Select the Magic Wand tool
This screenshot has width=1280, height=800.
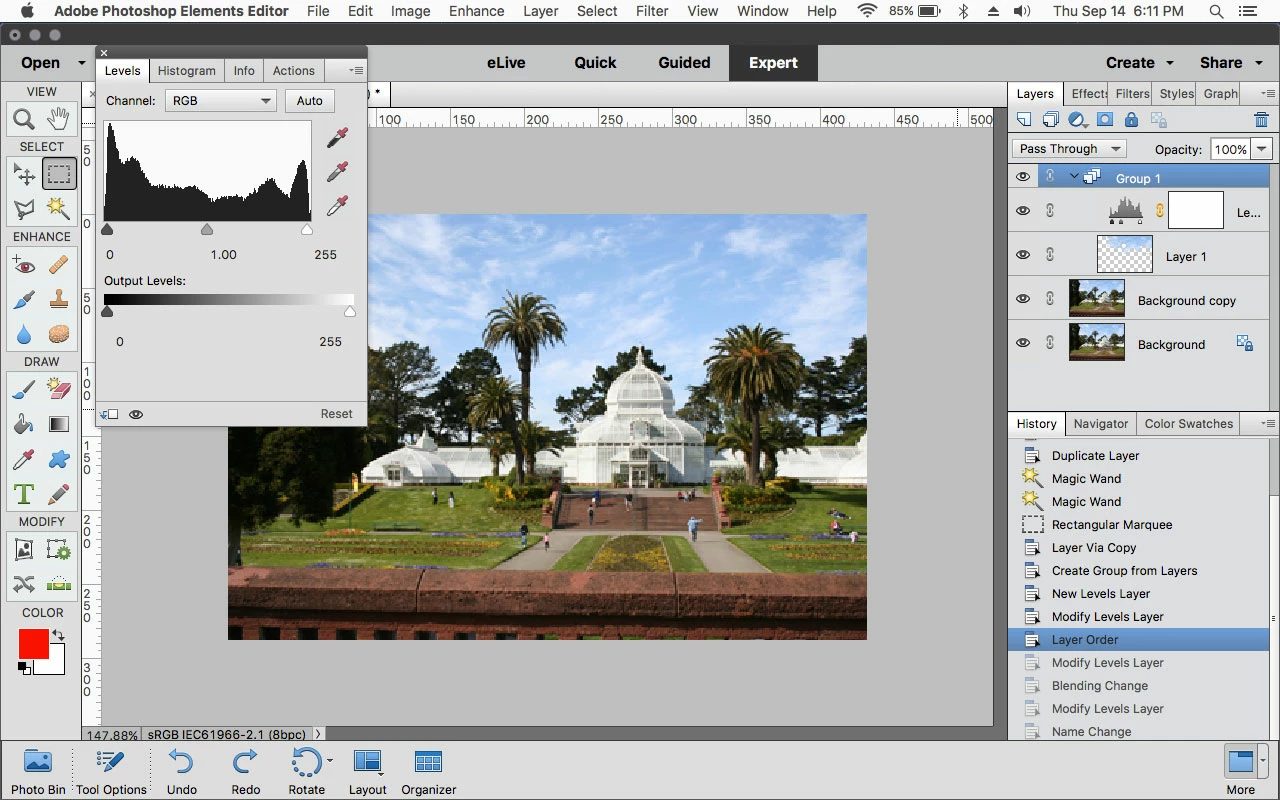[58, 208]
